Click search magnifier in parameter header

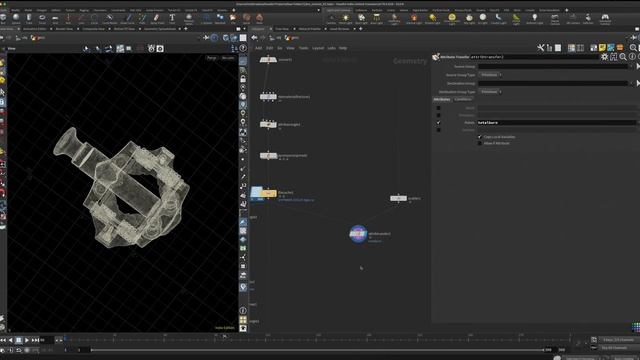pos(623,57)
